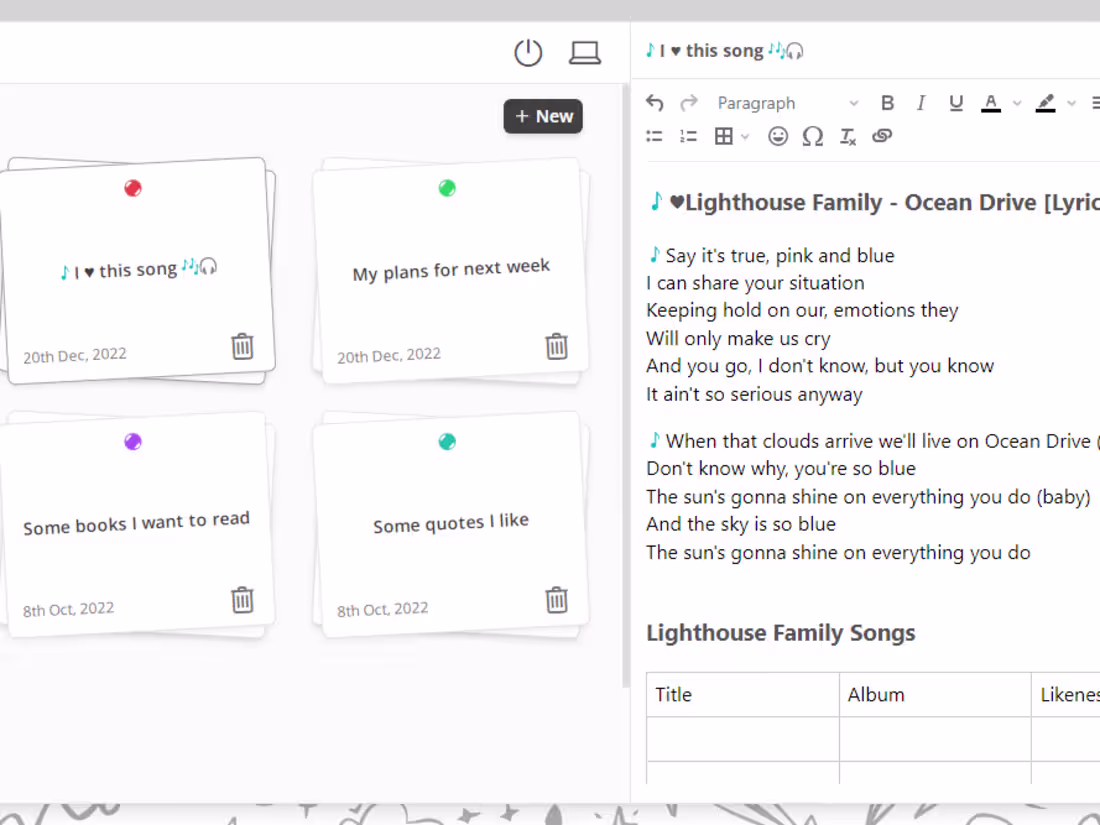Click the laptop display icon
This screenshot has width=1100, height=825.
coord(584,53)
